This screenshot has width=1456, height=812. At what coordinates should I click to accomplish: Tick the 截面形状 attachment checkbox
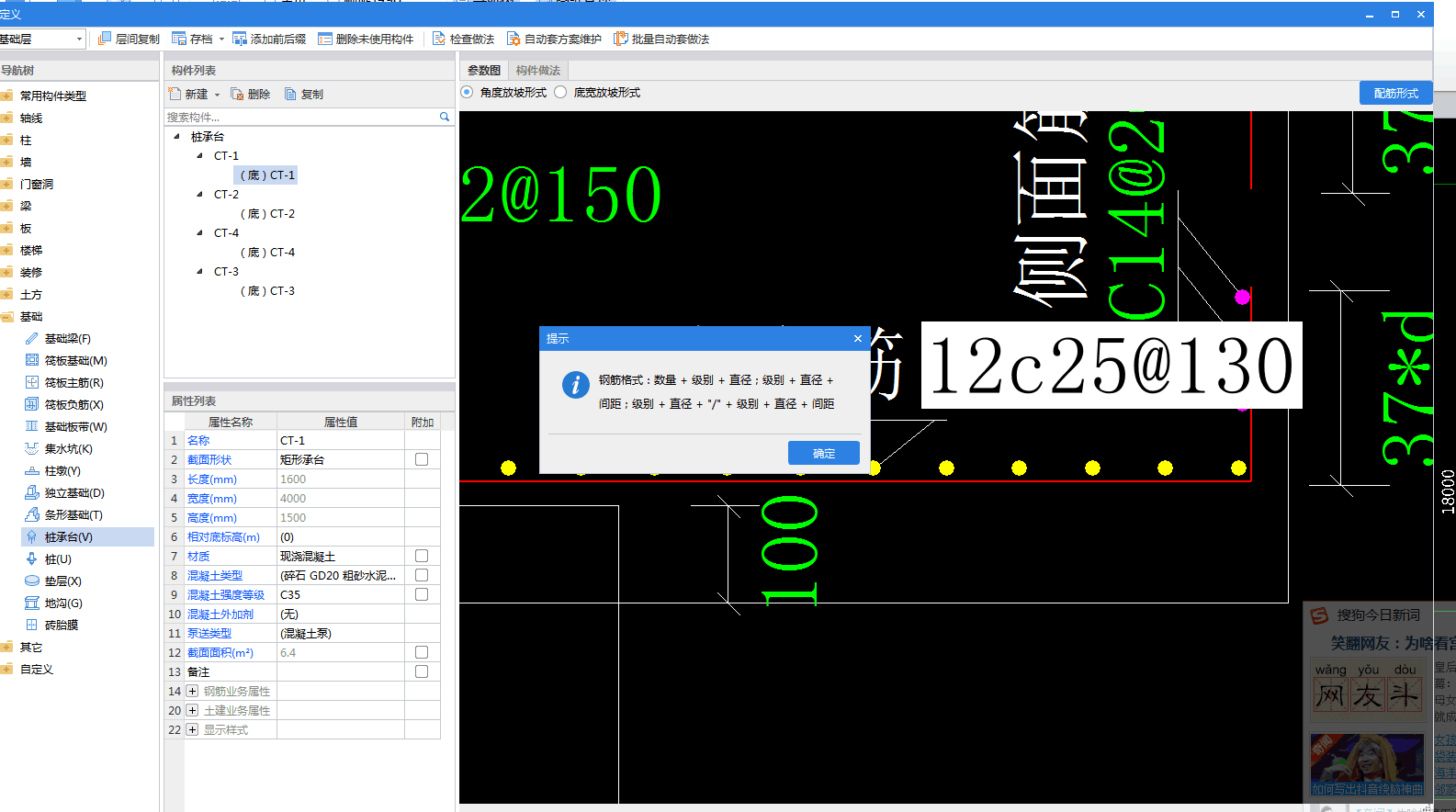point(422,459)
